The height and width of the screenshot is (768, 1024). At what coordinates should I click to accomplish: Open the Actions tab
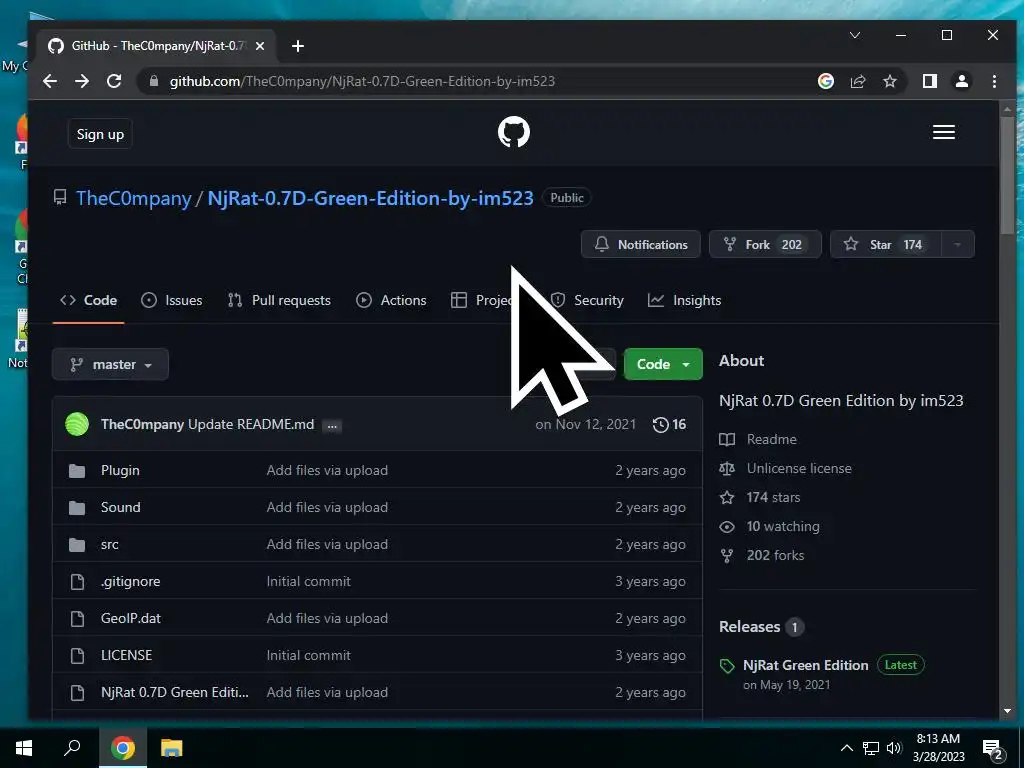[391, 300]
